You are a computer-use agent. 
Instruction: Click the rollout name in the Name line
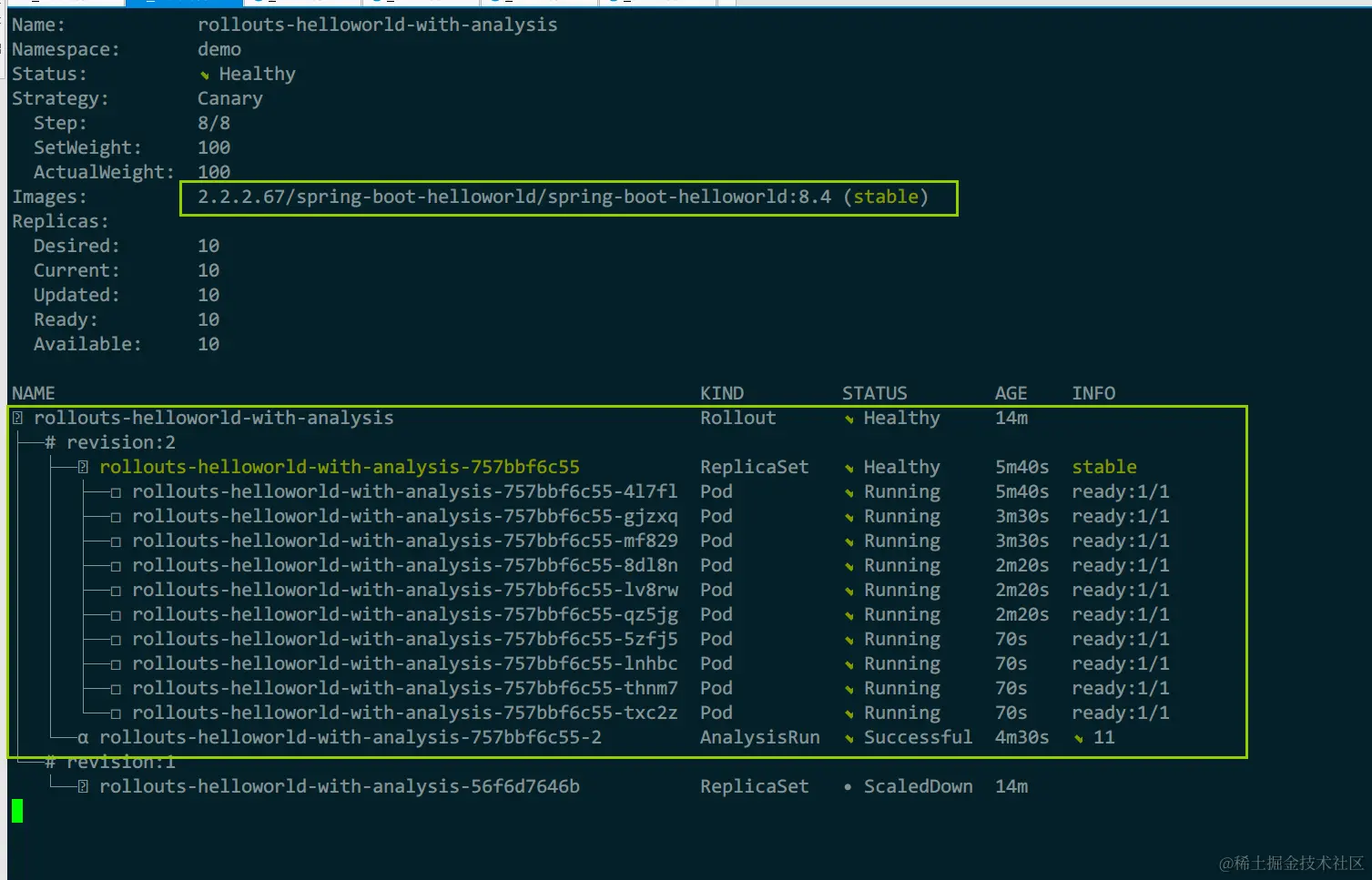coord(377,25)
